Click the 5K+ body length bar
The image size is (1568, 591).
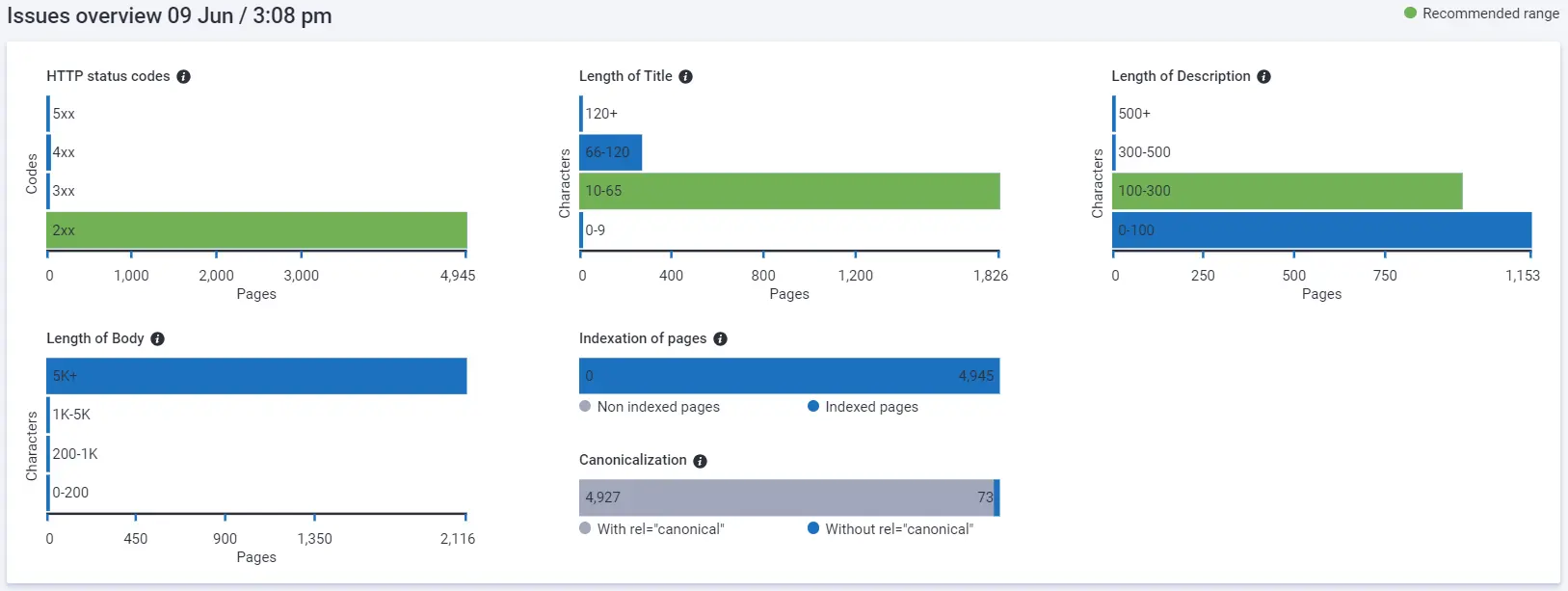click(255, 376)
